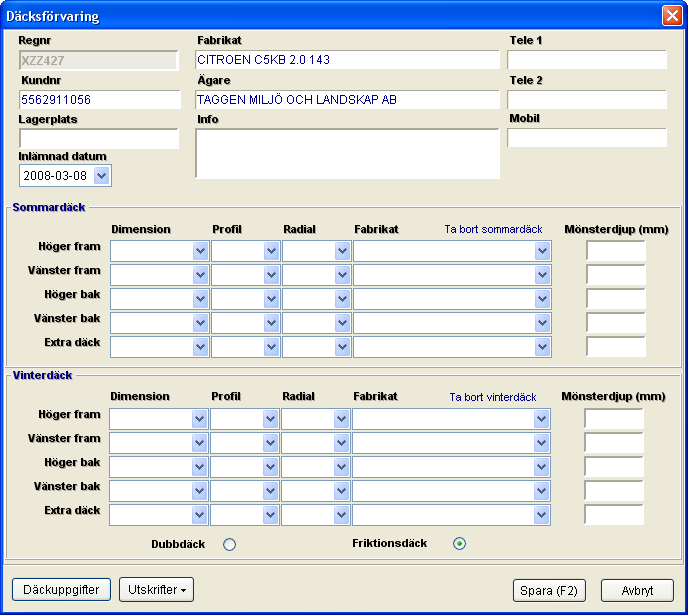Open Sommardäck Vänster fram Profil dropdown

[272, 275]
